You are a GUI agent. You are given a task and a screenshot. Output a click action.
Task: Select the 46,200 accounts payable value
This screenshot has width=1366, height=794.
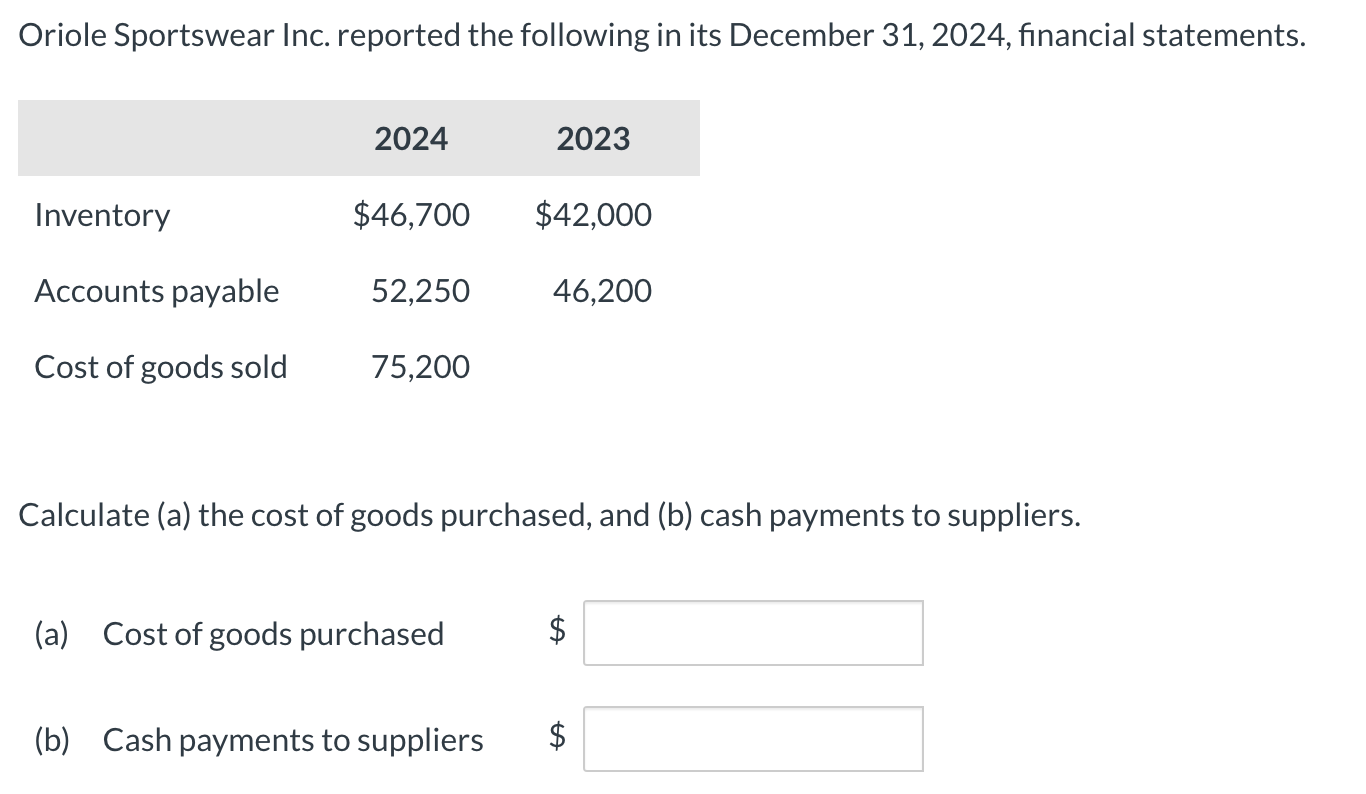[x=602, y=291]
